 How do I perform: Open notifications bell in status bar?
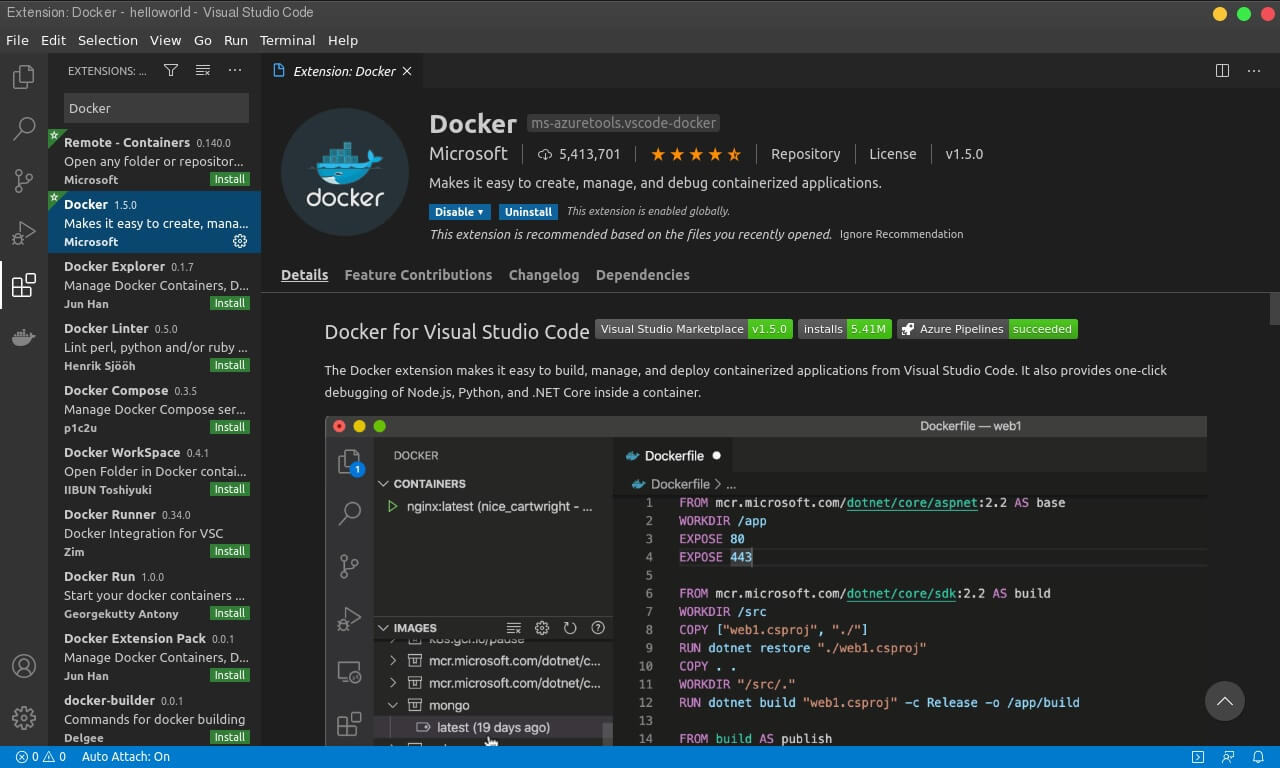(1259, 757)
